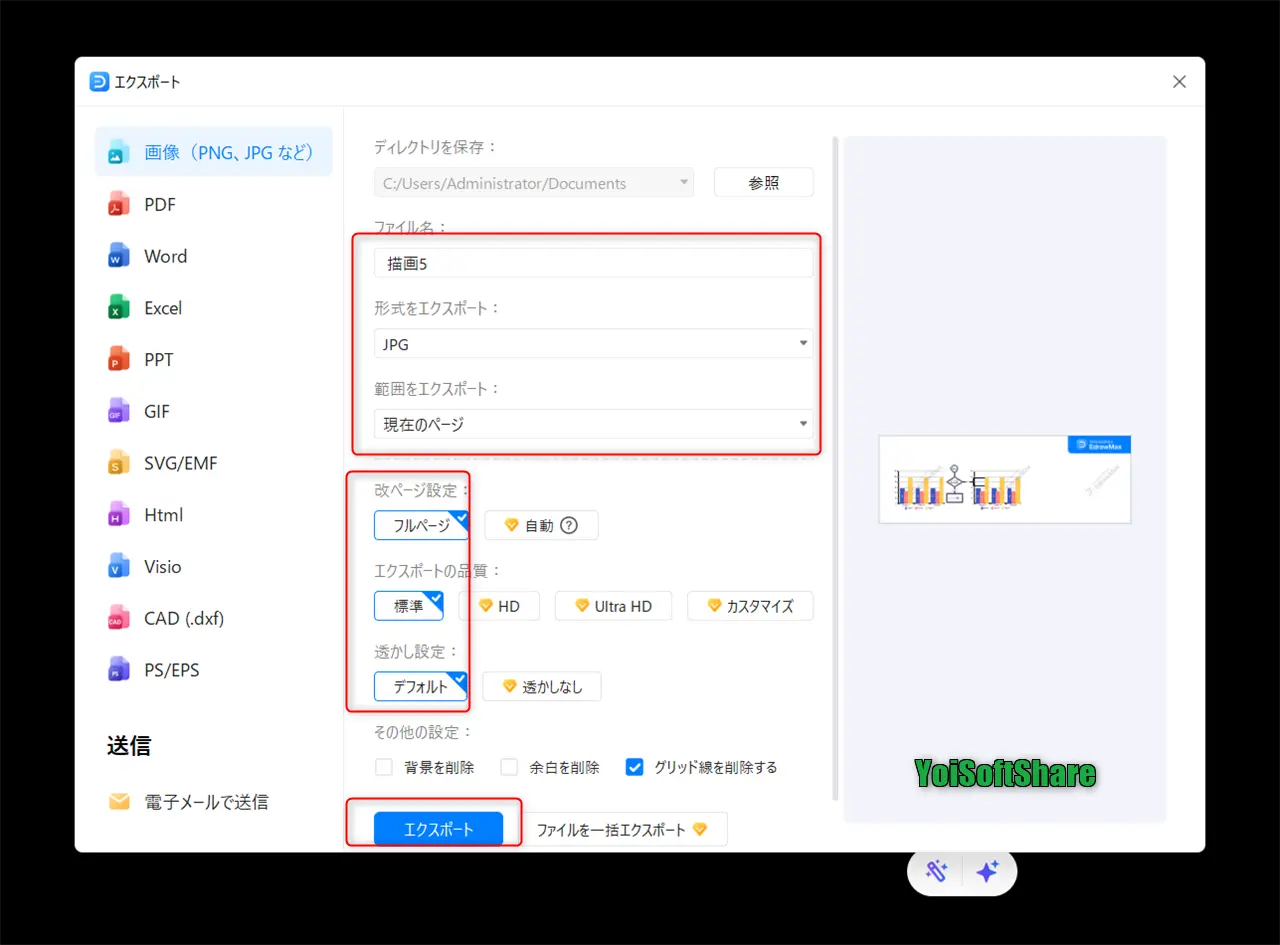Open the 範囲をエクスポート 現在のページ dropdown

pyautogui.click(x=594, y=424)
